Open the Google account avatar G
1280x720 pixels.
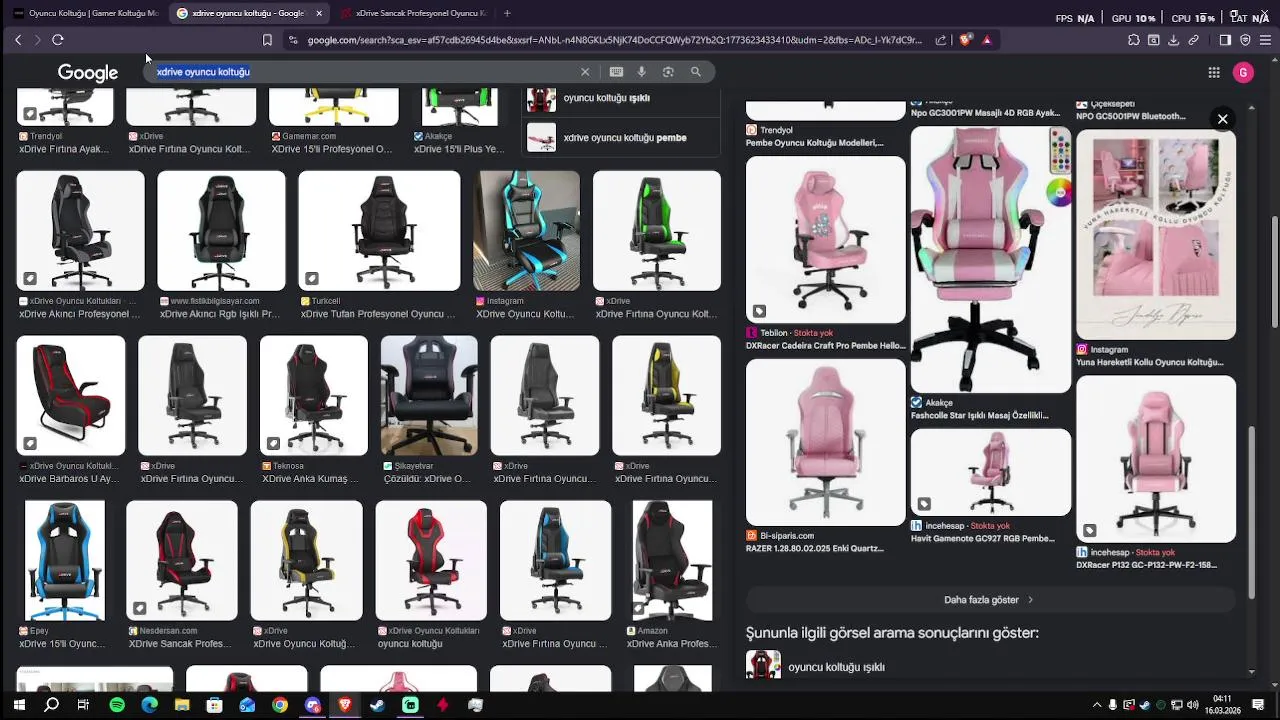1243,72
